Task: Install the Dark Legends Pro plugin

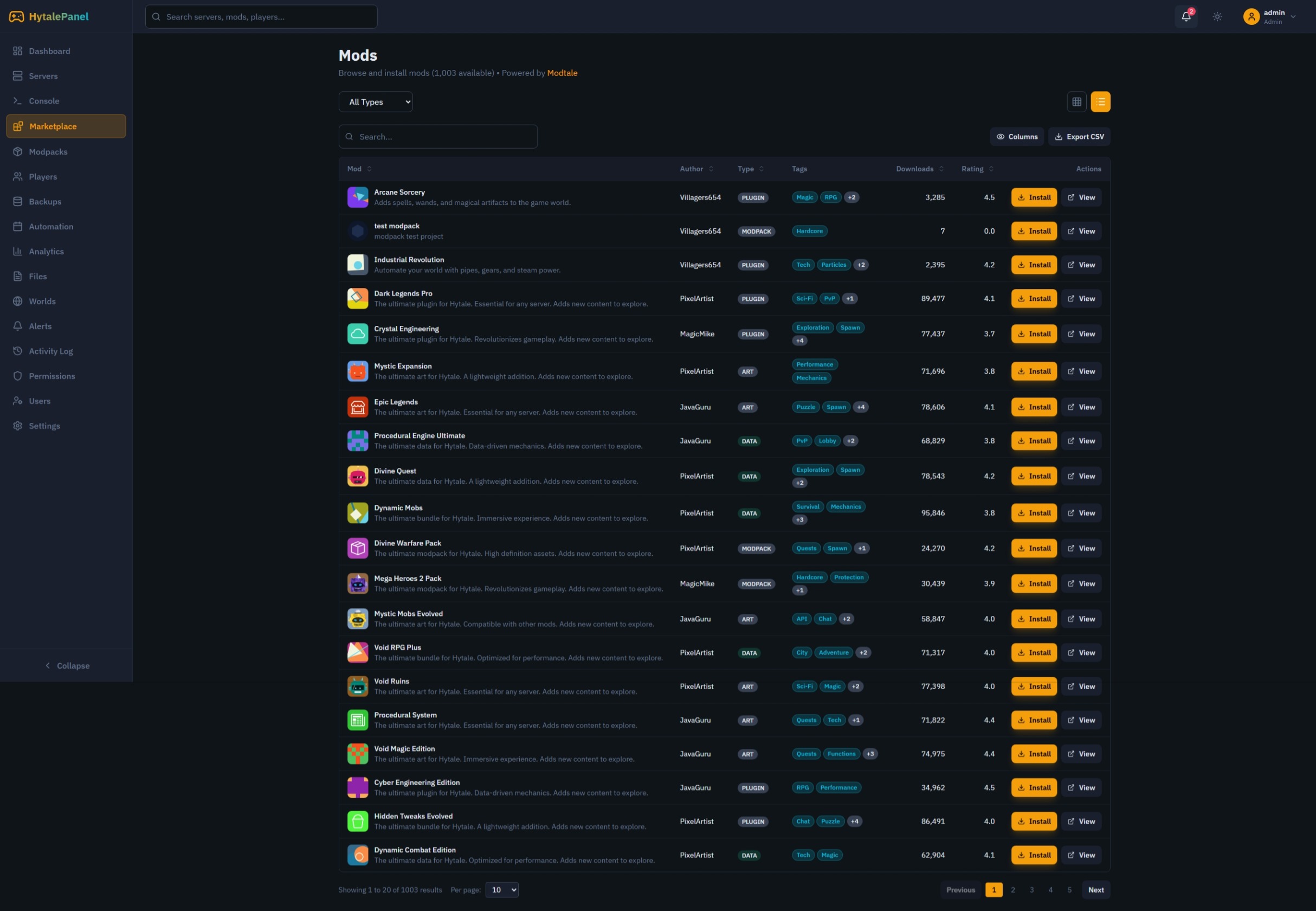Action: pyautogui.click(x=1034, y=299)
